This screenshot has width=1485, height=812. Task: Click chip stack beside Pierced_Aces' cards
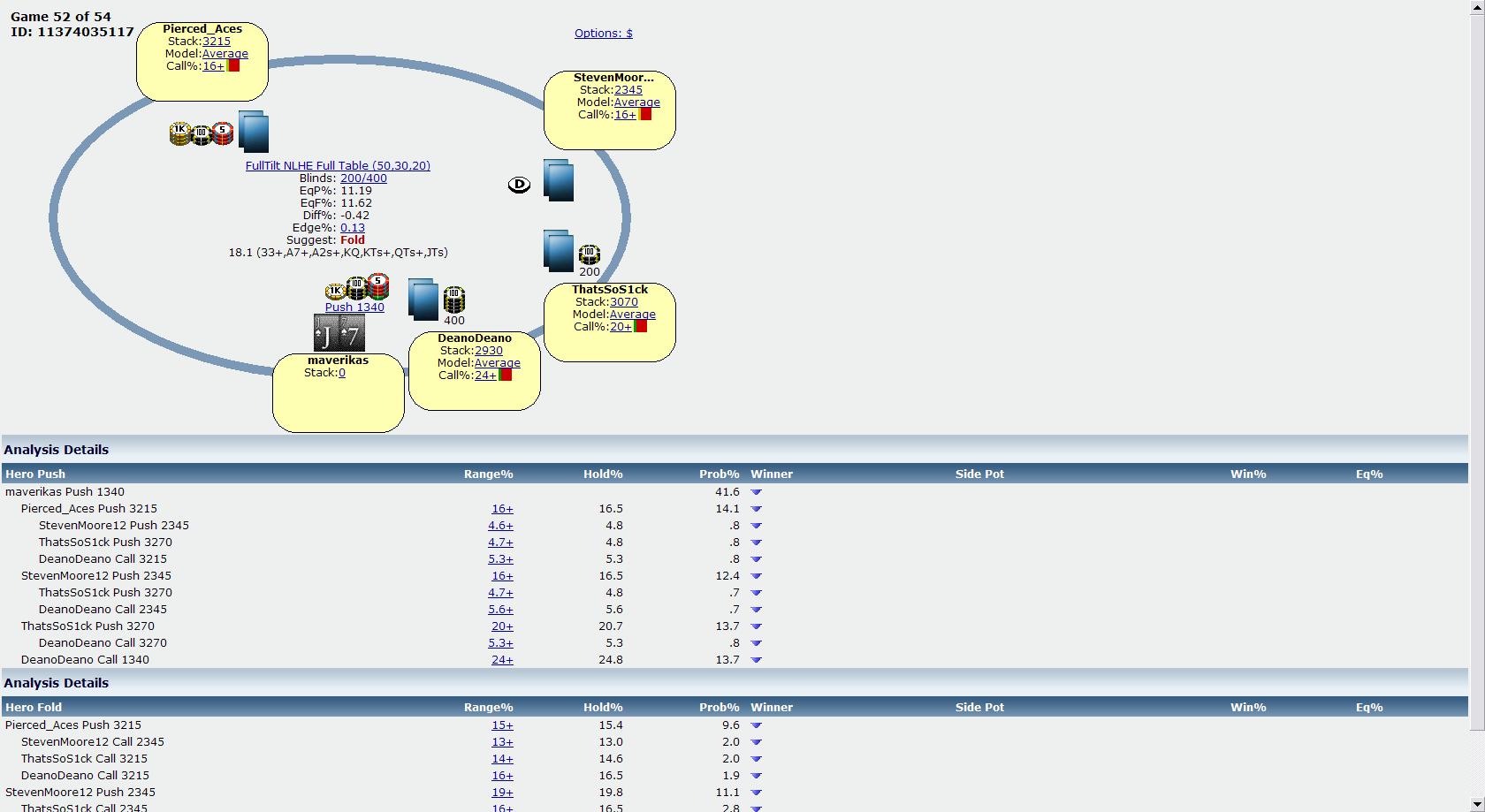(x=202, y=133)
